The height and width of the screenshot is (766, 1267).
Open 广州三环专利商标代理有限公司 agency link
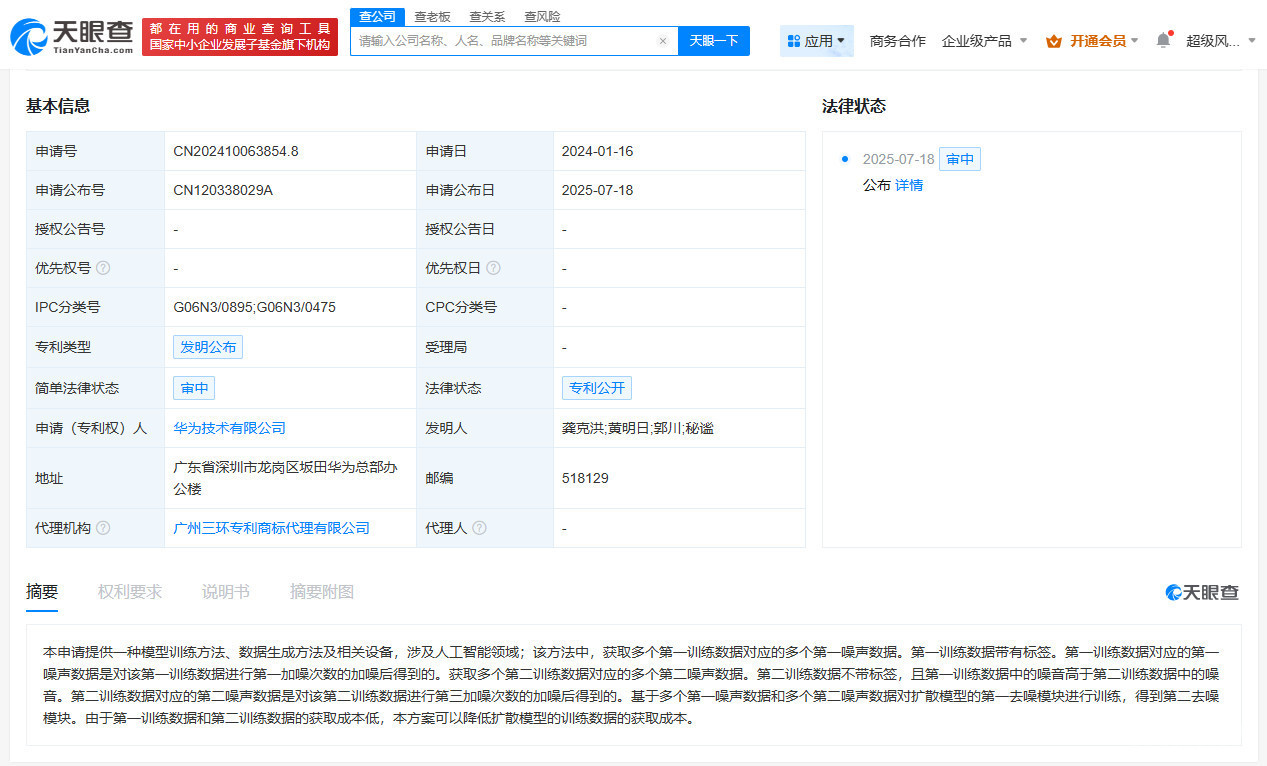coord(271,528)
